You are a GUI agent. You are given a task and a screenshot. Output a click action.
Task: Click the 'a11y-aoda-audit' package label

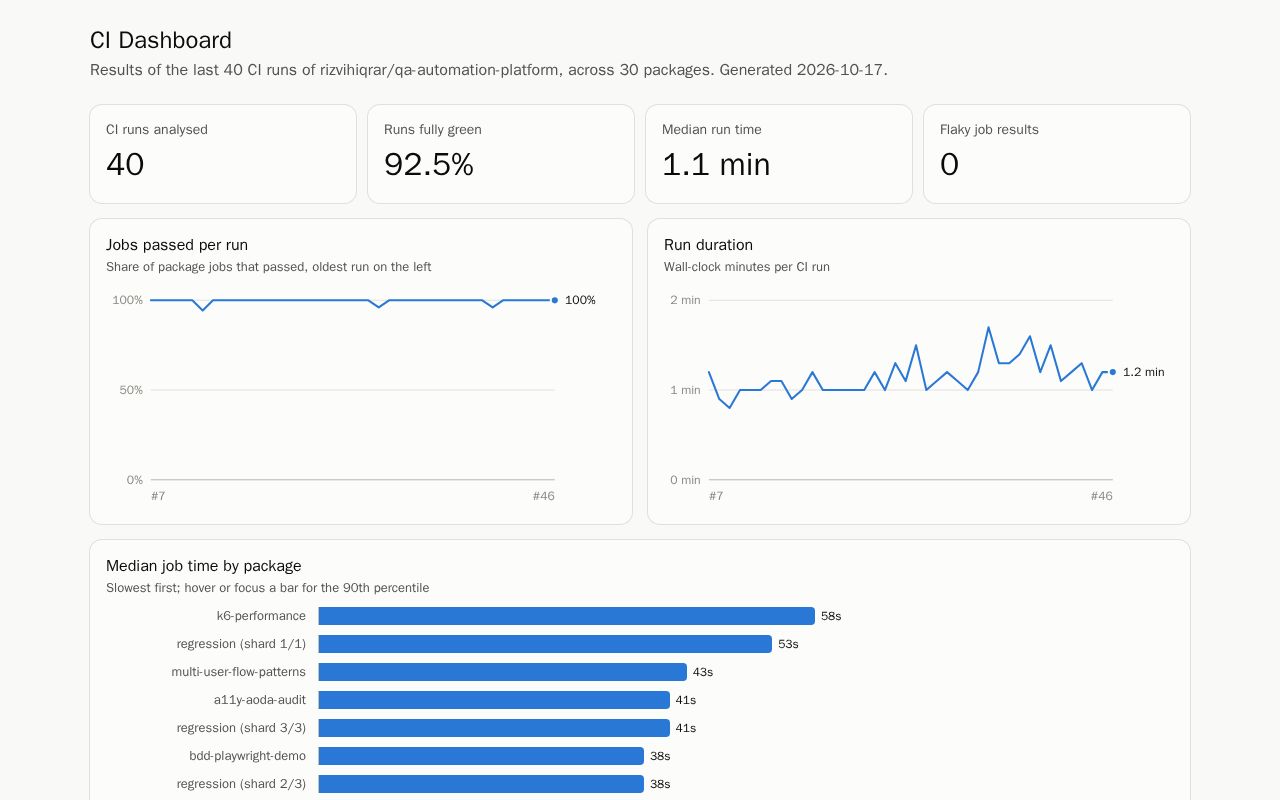pos(260,700)
